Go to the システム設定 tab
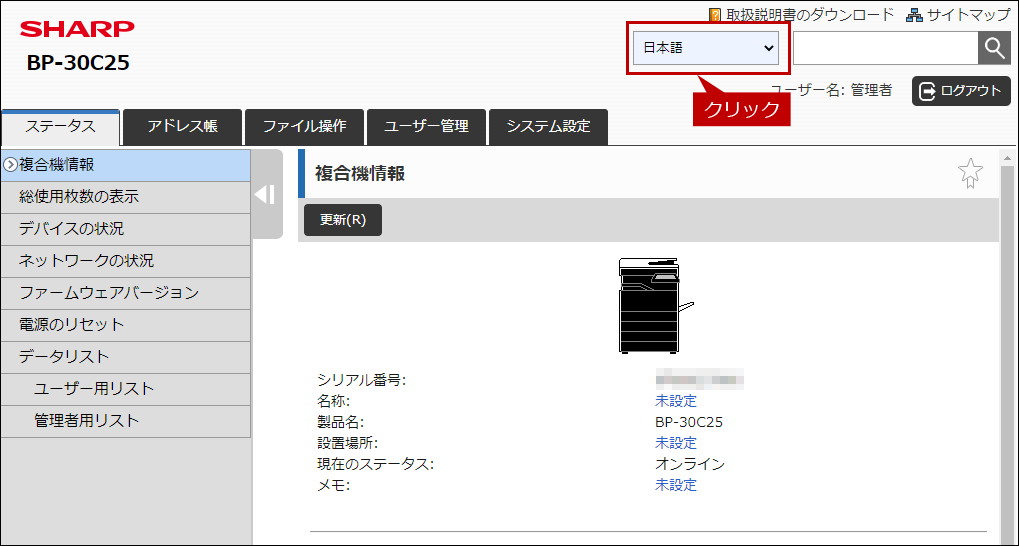 548,127
